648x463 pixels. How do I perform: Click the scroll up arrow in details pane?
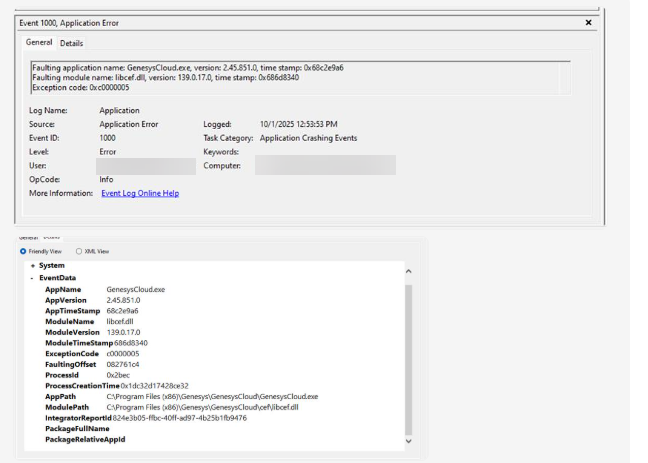408,271
